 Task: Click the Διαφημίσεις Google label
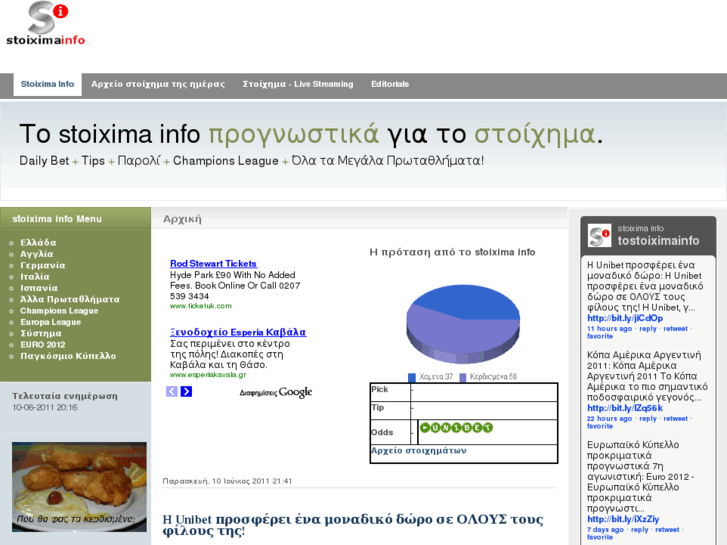click(x=276, y=392)
